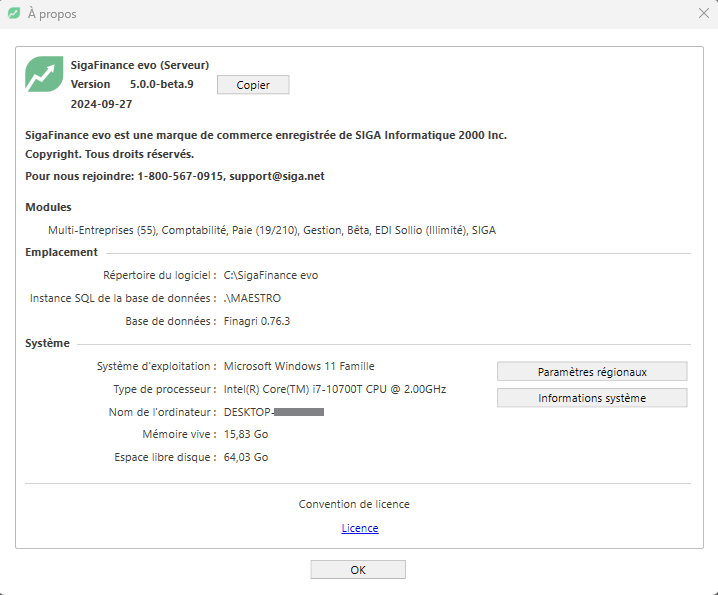718x595 pixels.
Task: Click the date 2024-09-27
Action: 101,104
